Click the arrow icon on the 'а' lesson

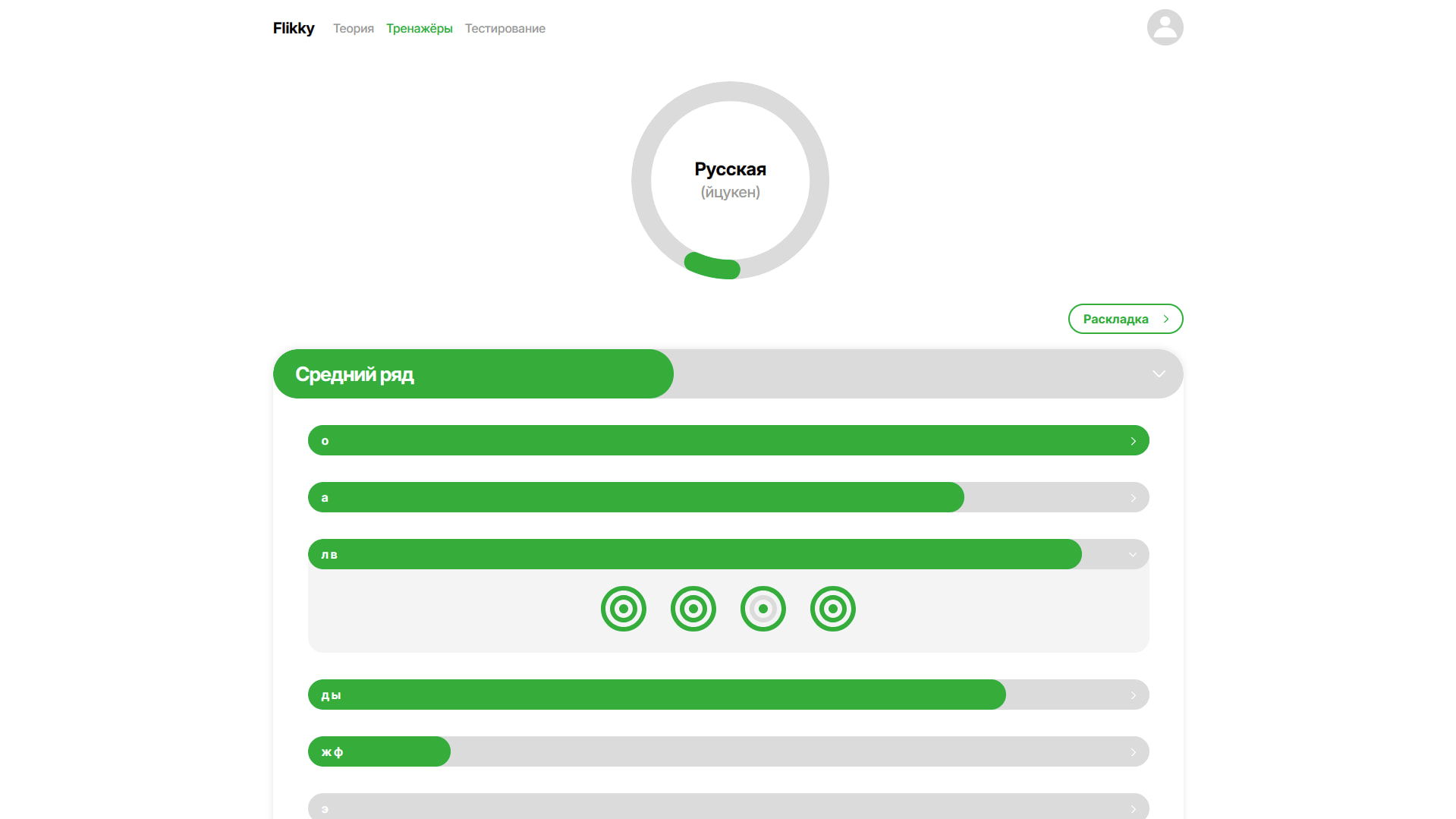click(1133, 498)
